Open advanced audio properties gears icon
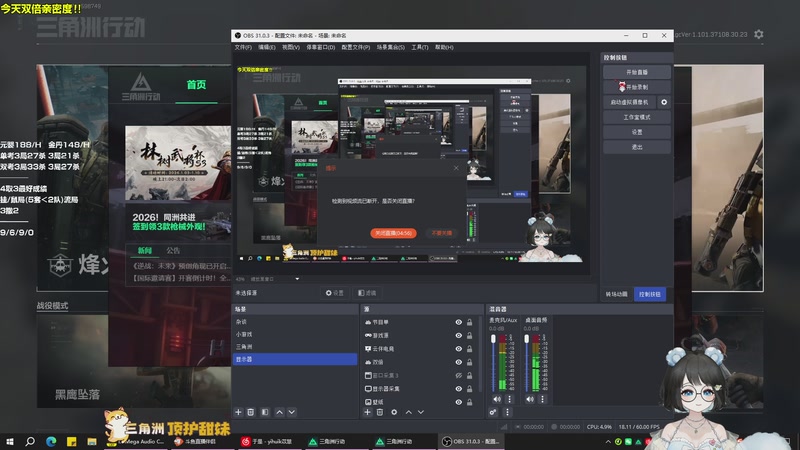Viewport: 800px width, 450px height. point(493,412)
